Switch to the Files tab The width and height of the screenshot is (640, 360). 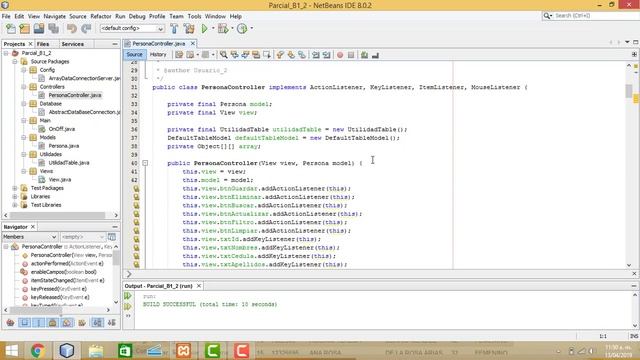pos(43,44)
